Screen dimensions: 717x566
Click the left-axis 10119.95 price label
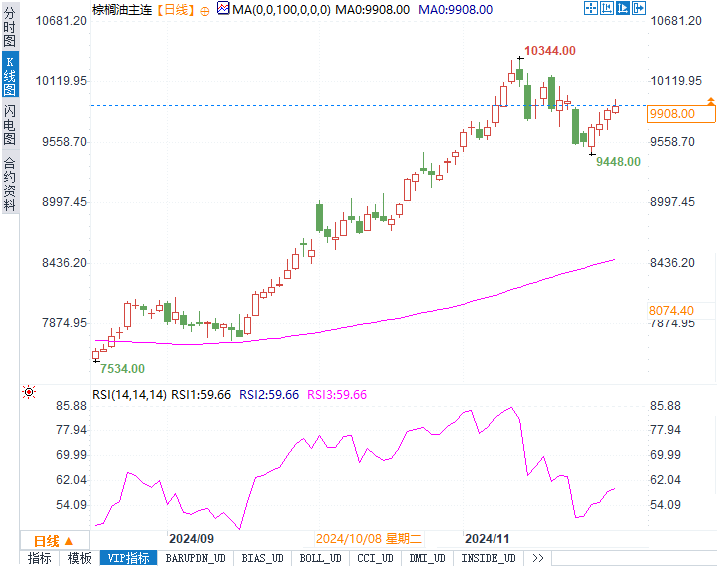[61, 81]
